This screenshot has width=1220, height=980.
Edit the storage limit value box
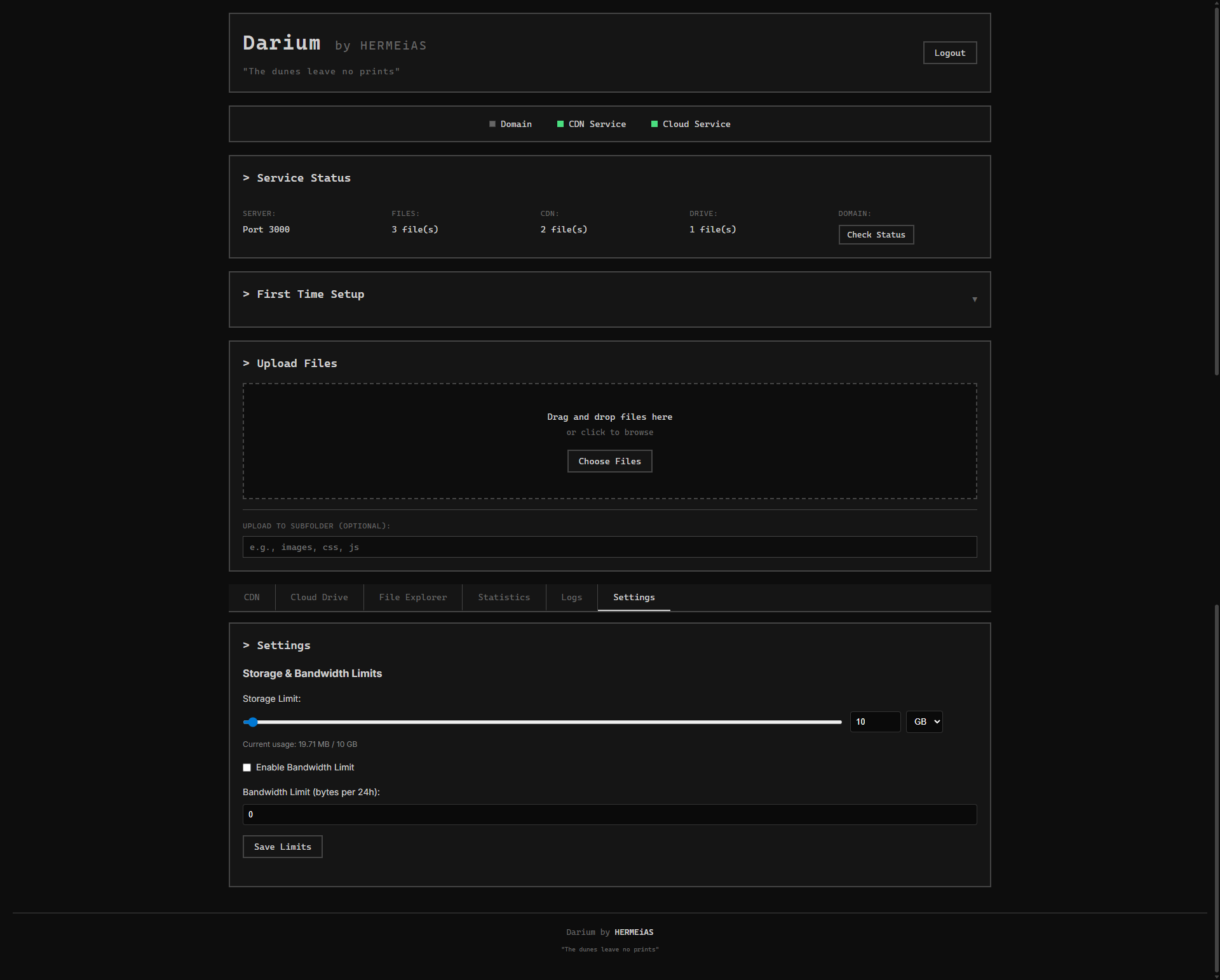[x=875, y=722]
